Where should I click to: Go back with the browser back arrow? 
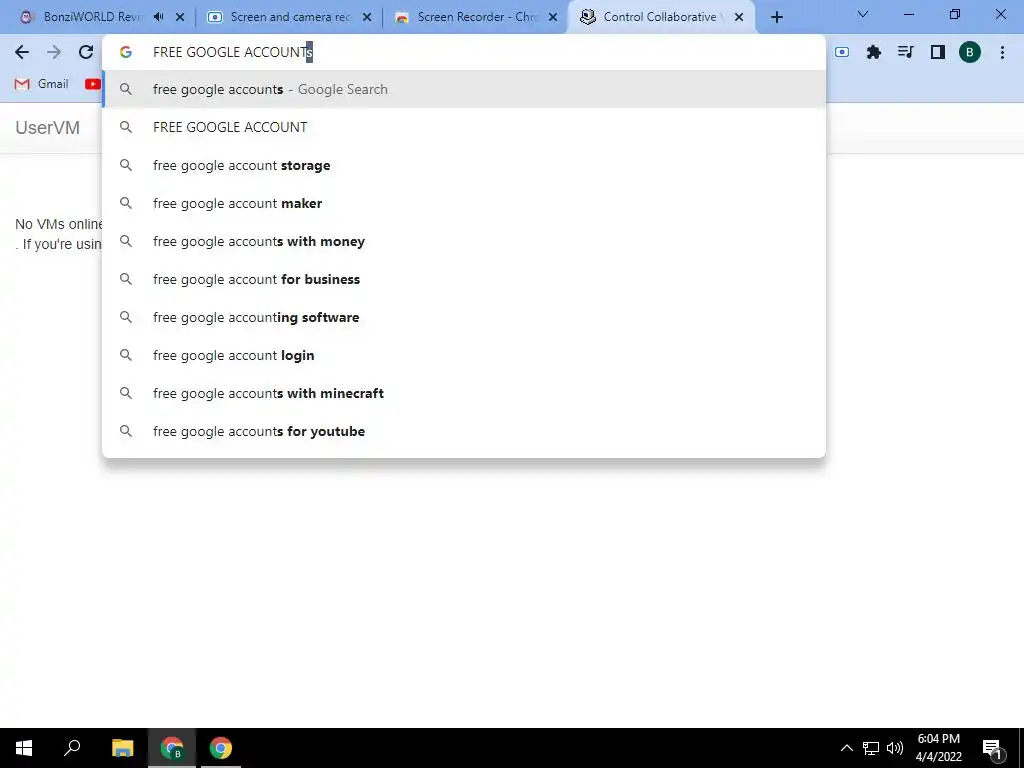pos(22,52)
